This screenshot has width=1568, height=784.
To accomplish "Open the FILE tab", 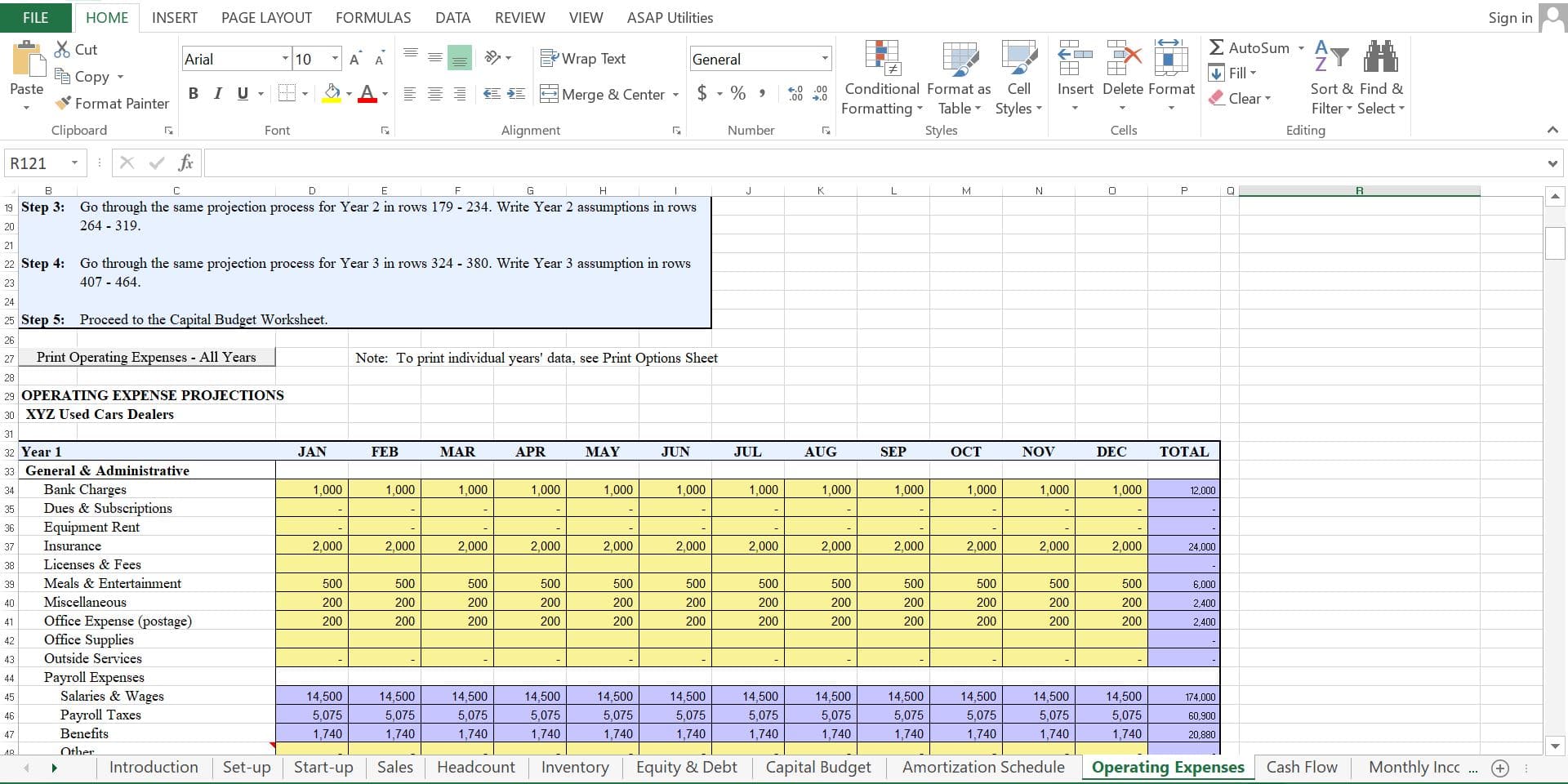I will 35,17.
